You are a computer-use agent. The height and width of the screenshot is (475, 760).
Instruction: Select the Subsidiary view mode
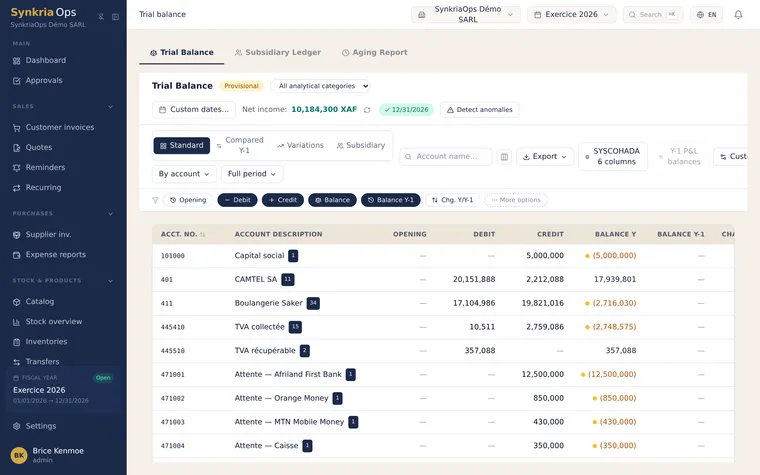[361, 145]
